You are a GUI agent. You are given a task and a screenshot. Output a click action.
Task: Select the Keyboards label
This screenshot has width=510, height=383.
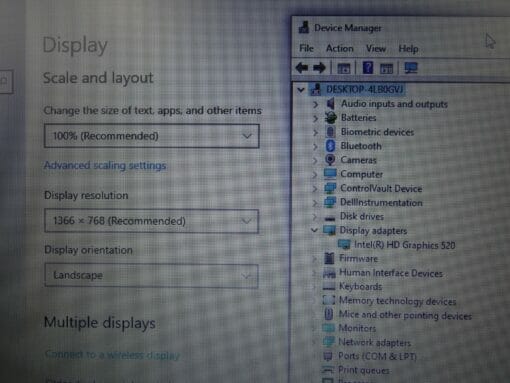pos(360,287)
